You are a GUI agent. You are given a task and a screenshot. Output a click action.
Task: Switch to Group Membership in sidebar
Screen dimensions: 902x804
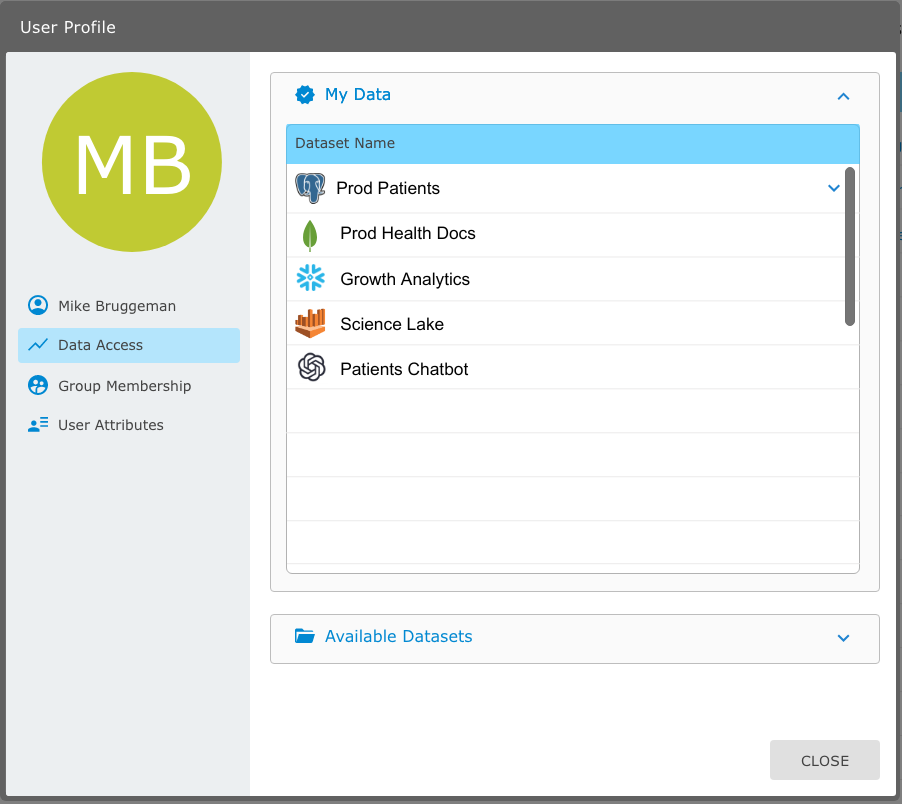(x=124, y=386)
